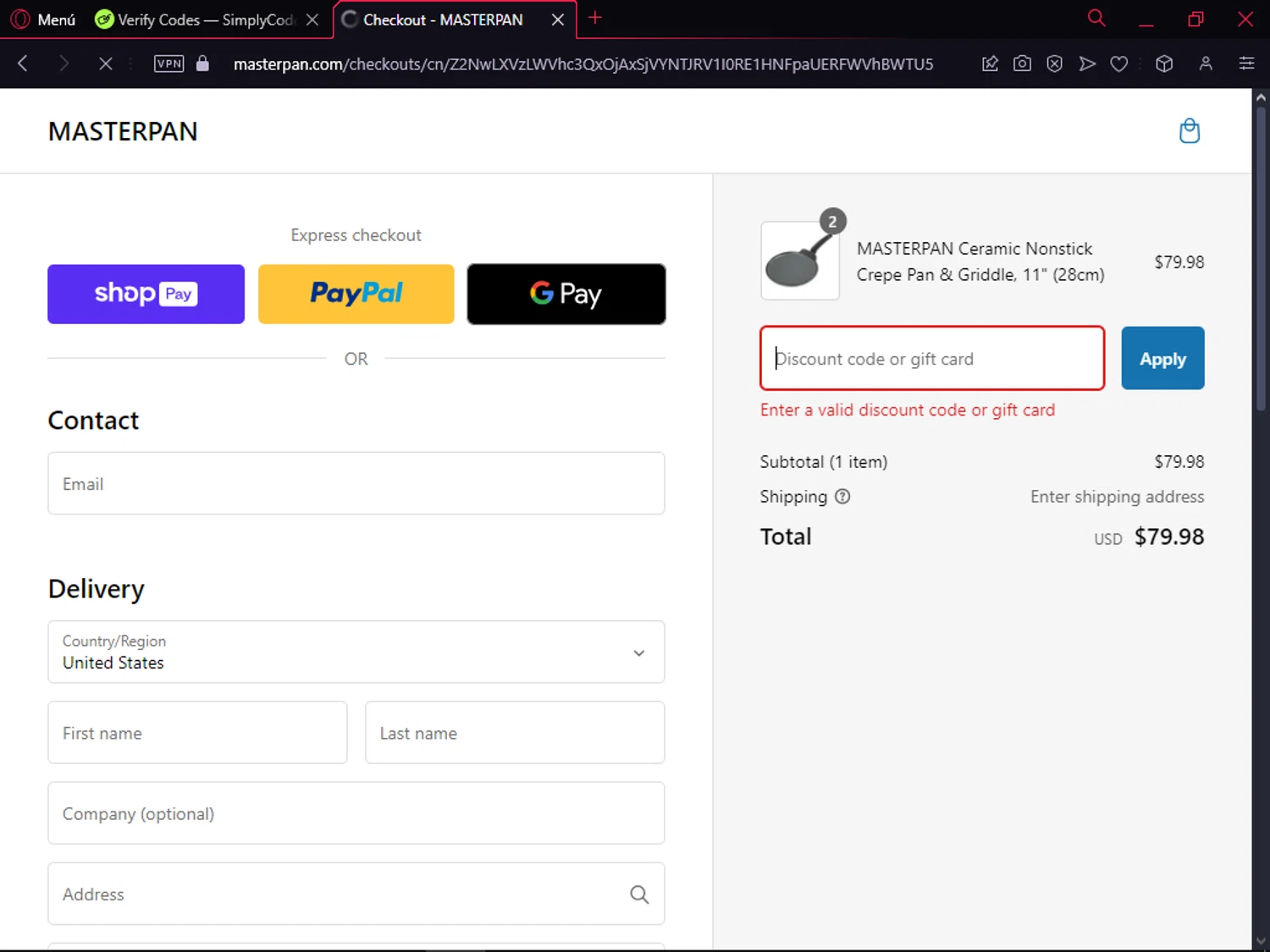Viewport: 1270px width, 952px height.
Task: Stop loading the page
Action: click(x=105, y=63)
